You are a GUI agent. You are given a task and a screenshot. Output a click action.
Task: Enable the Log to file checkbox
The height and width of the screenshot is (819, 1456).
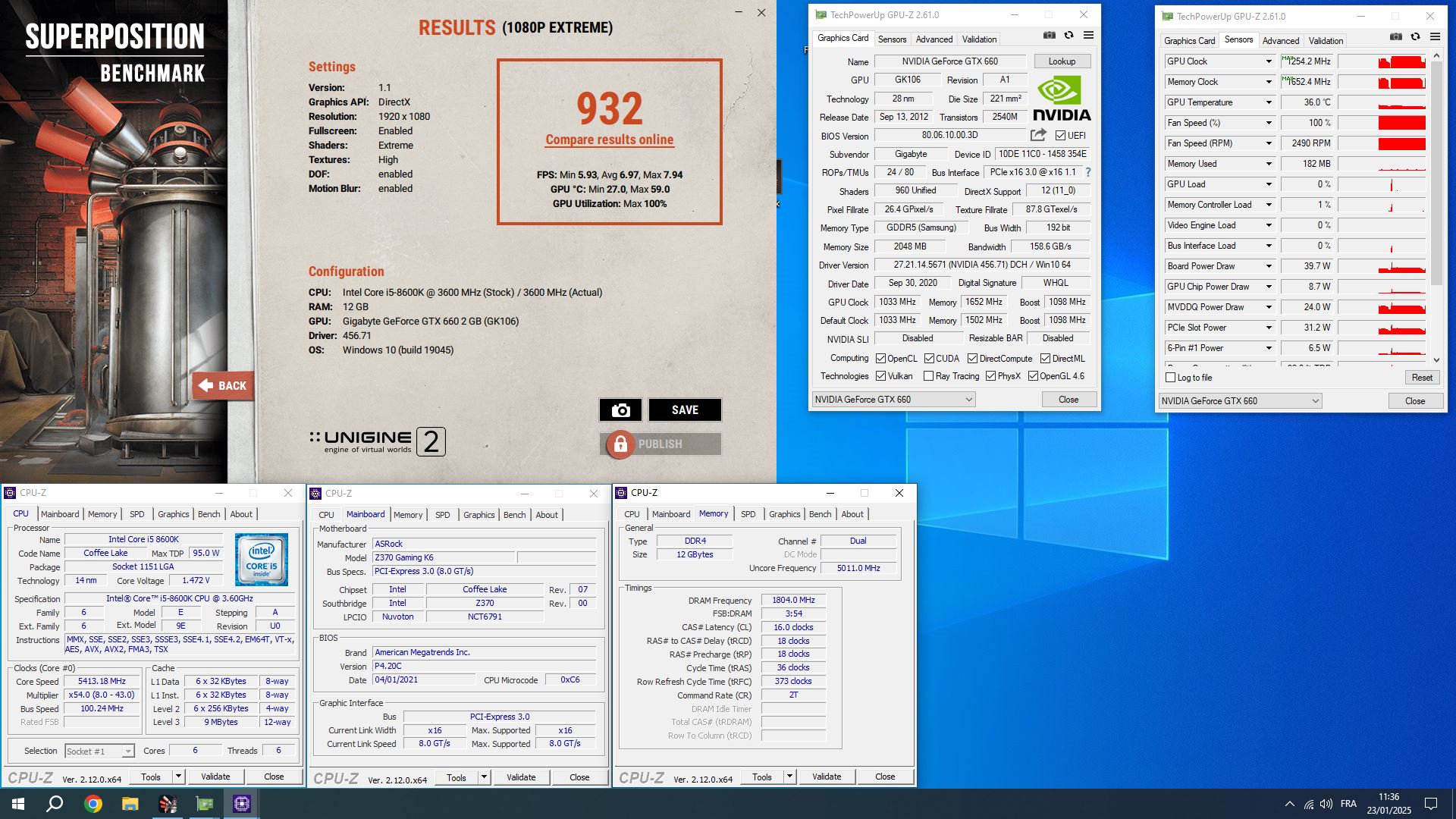click(1170, 378)
